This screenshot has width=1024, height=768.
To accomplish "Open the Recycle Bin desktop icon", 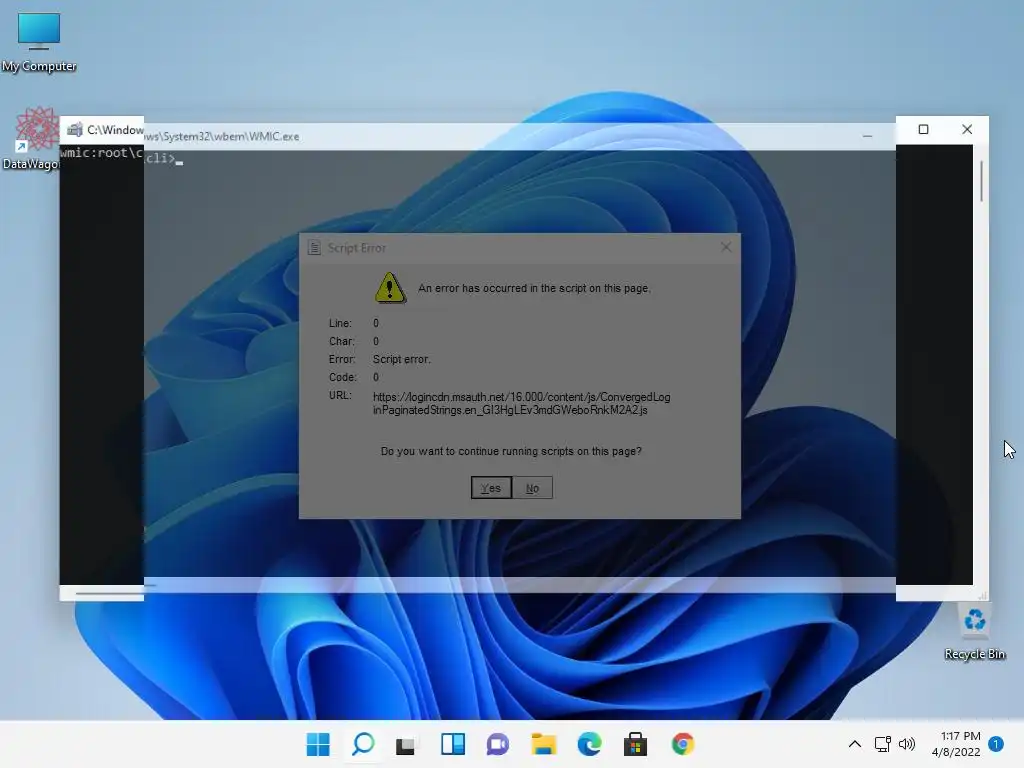I will pyautogui.click(x=974, y=632).
